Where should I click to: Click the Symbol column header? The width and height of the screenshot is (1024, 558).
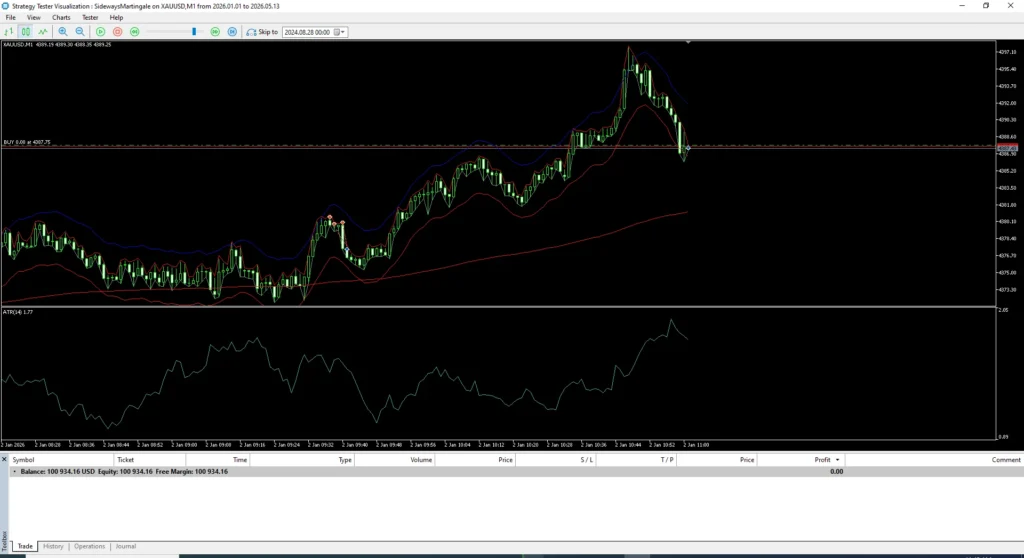(x=61, y=460)
